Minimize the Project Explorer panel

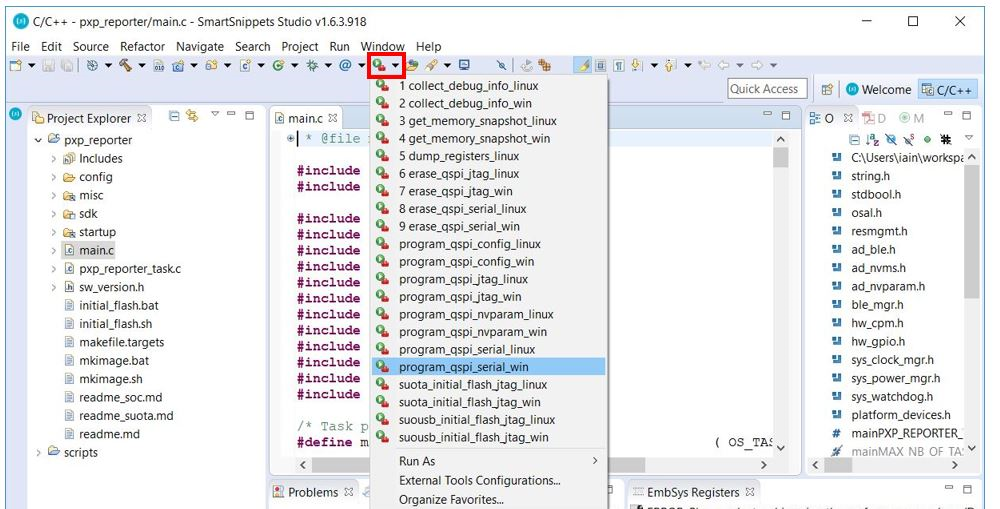point(232,114)
